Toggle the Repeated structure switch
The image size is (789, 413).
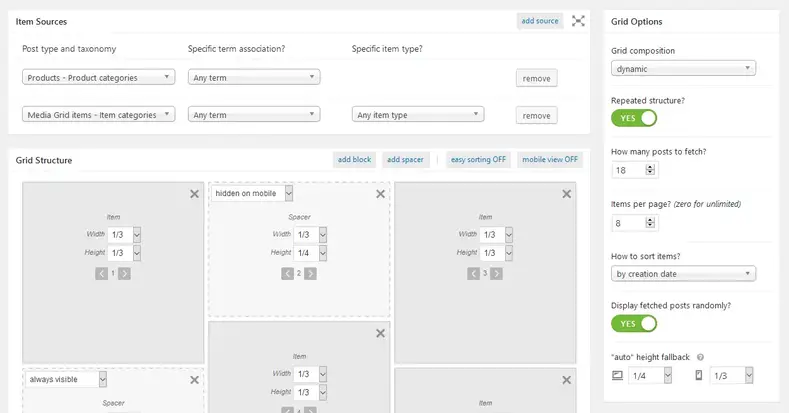pos(634,118)
